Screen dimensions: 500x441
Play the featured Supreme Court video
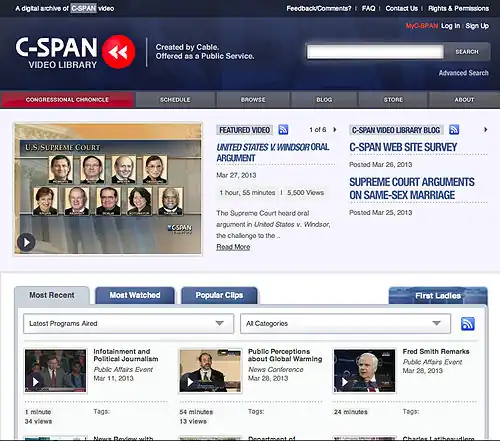point(26,242)
